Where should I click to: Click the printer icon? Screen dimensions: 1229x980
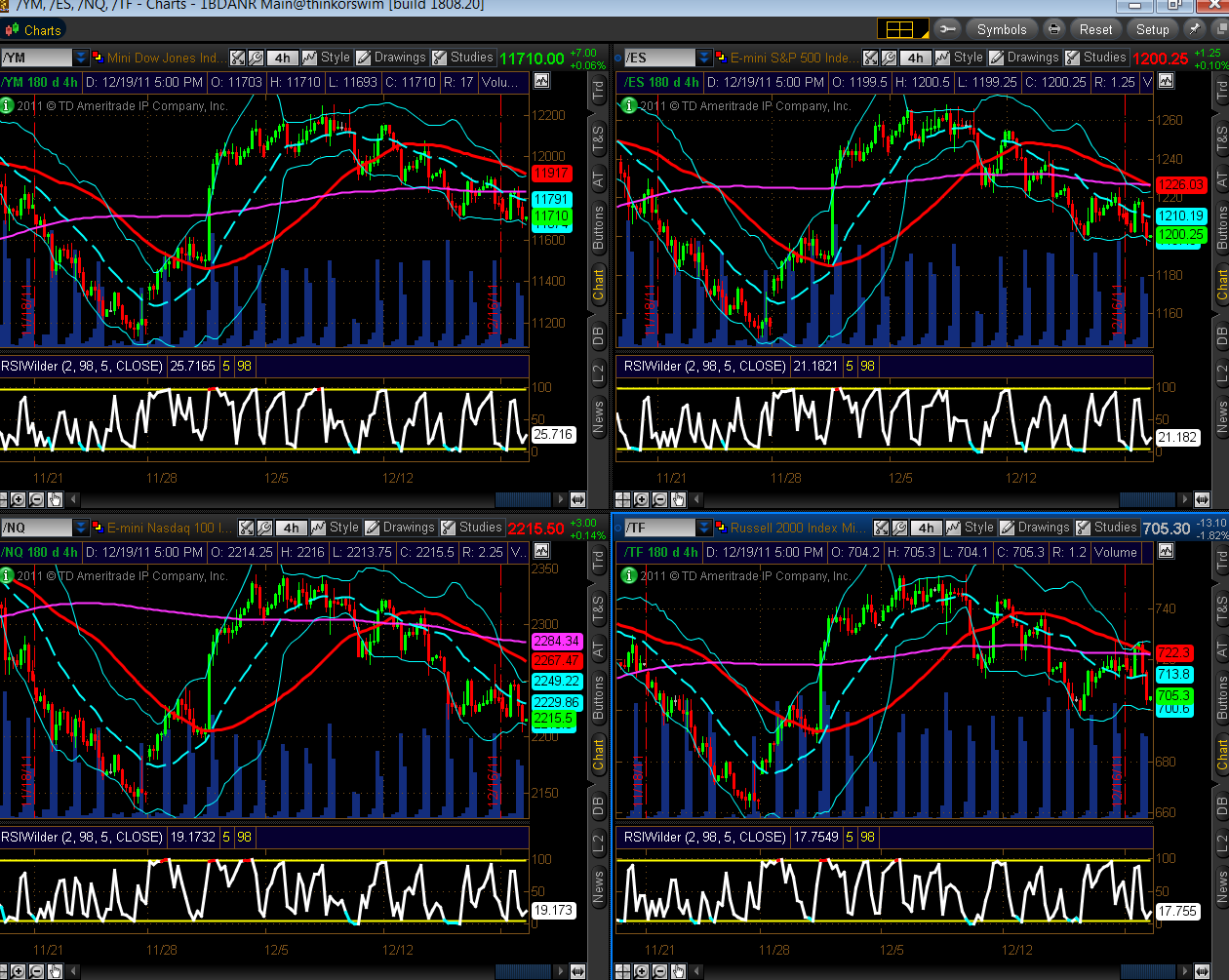(1053, 29)
